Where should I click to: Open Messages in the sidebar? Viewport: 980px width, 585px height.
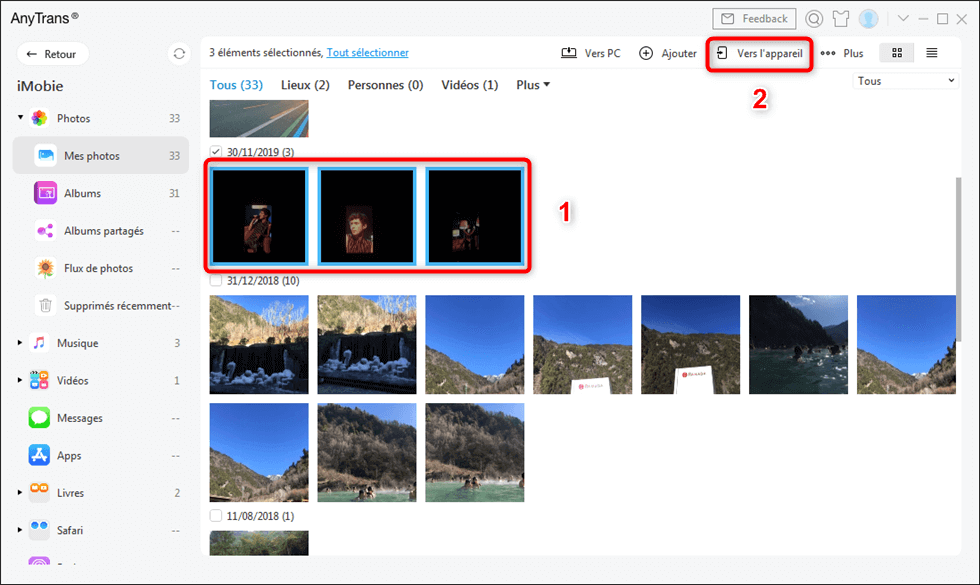coord(79,418)
